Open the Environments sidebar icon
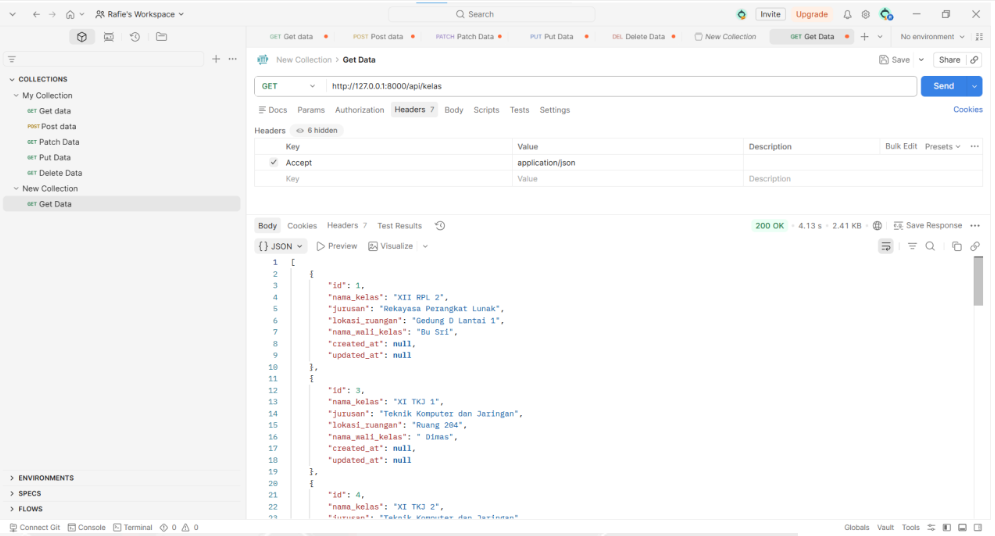This screenshot has width=995, height=536. [109, 37]
